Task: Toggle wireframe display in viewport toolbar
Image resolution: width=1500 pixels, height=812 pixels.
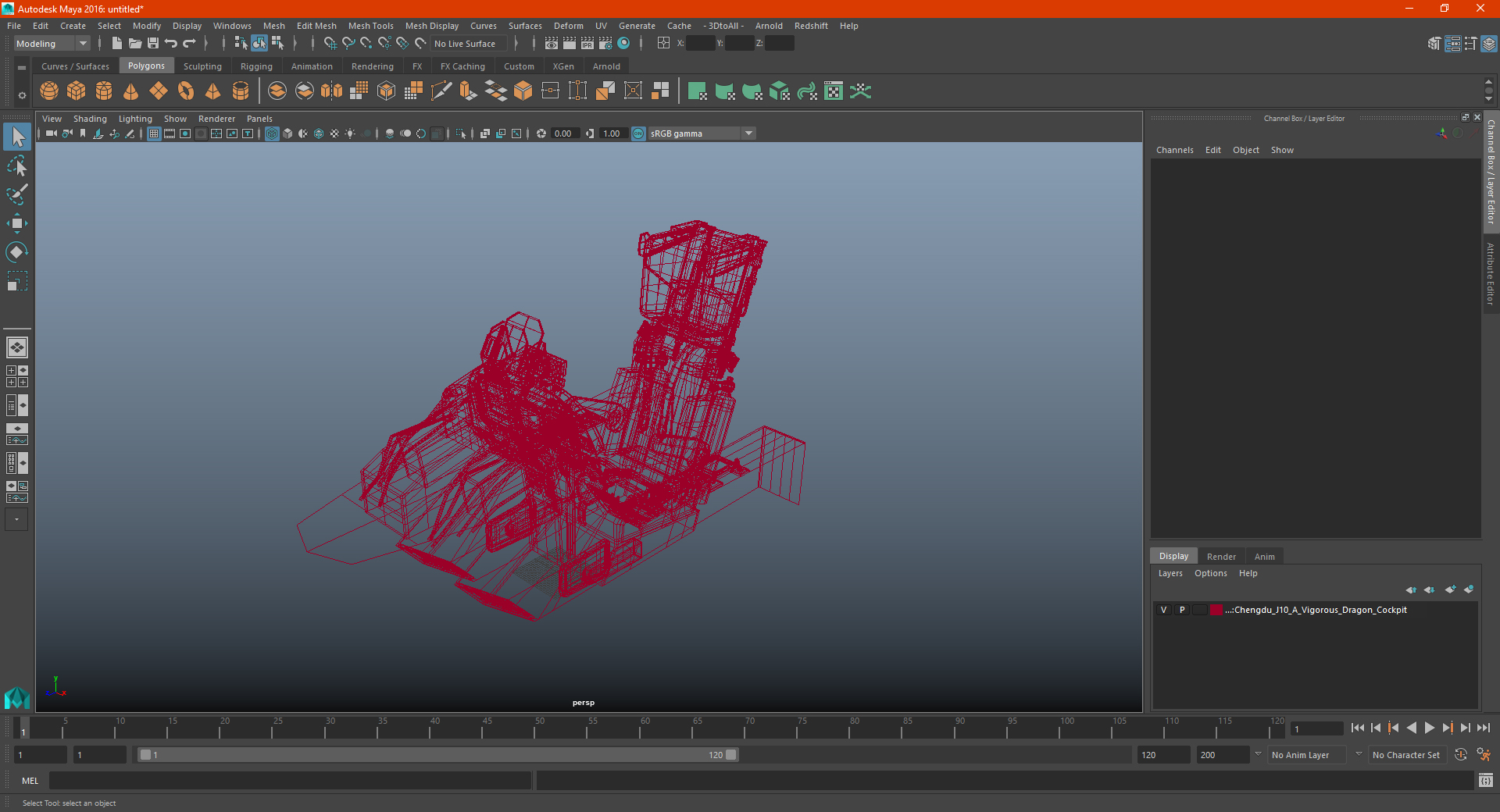Action: tap(272, 134)
